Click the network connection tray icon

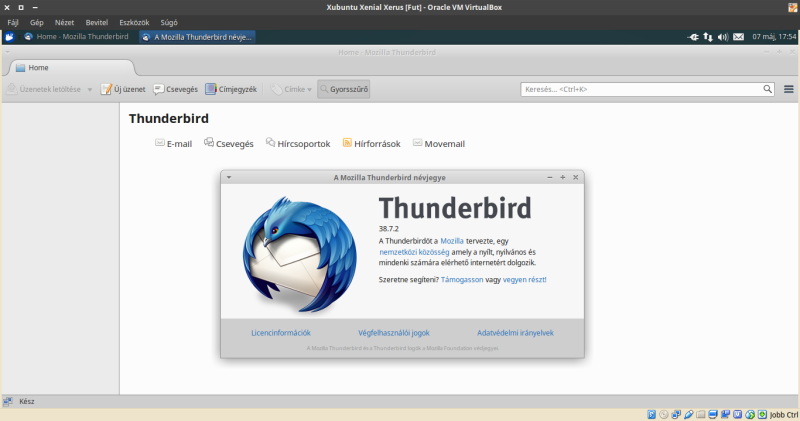[708, 37]
